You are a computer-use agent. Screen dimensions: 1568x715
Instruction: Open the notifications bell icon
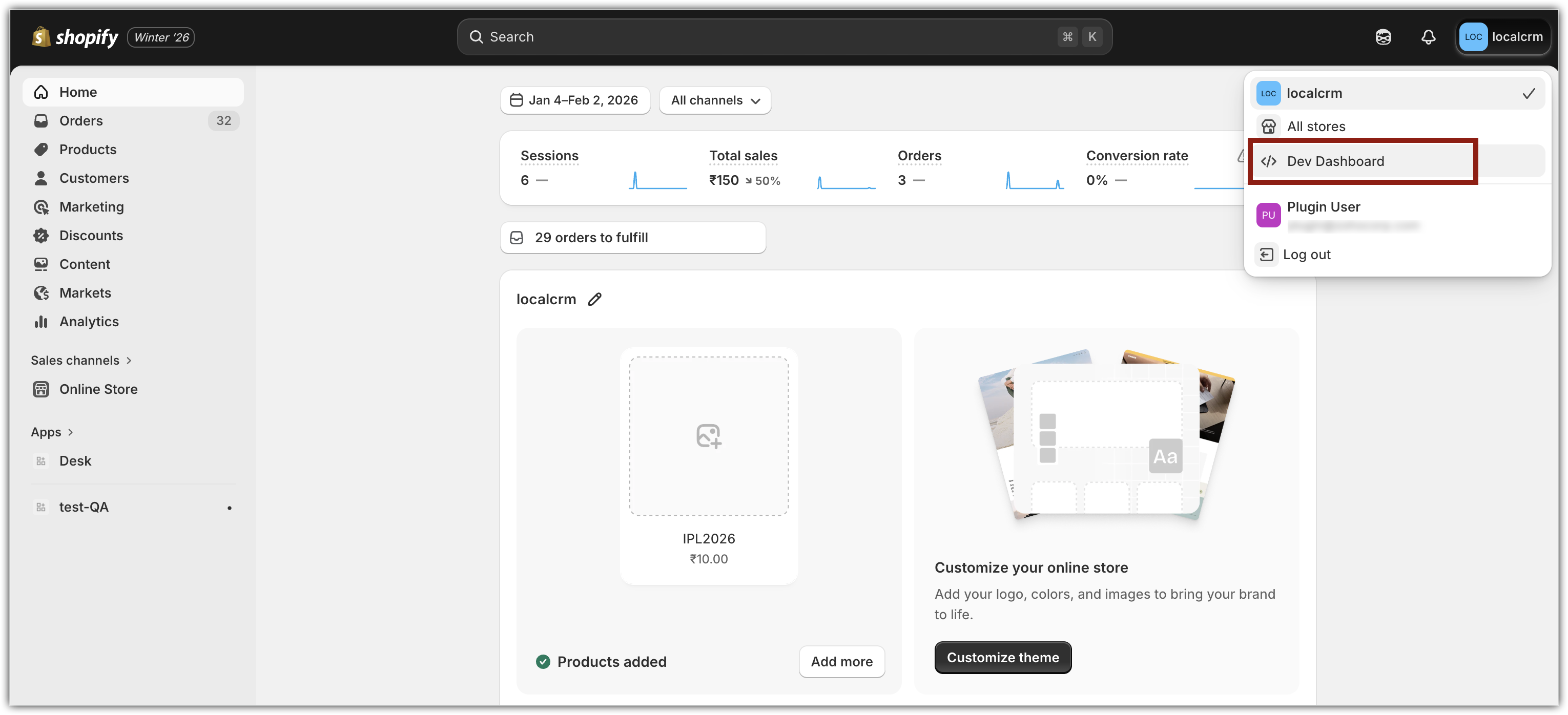[x=1428, y=37]
